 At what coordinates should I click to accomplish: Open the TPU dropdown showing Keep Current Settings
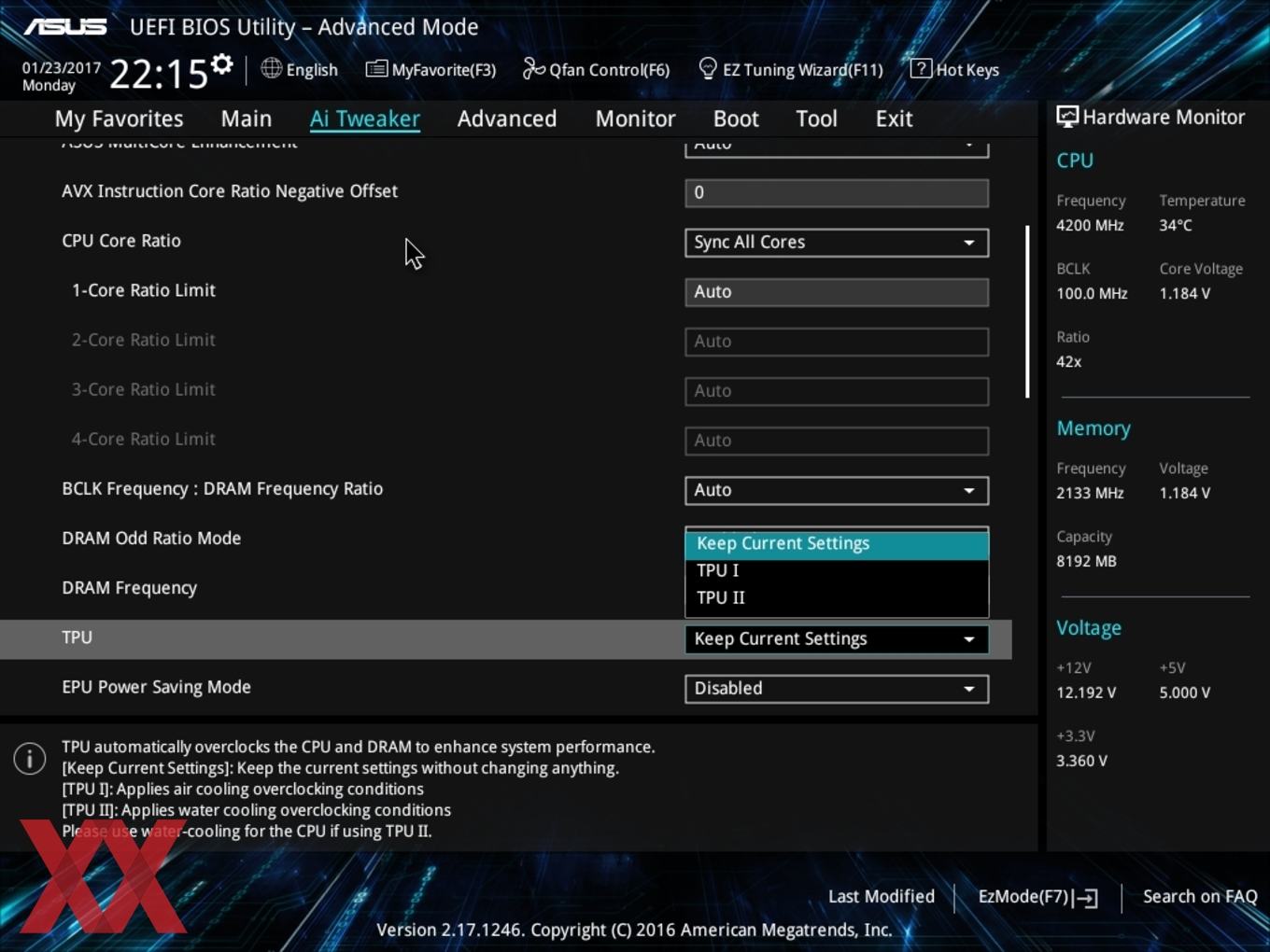click(837, 639)
